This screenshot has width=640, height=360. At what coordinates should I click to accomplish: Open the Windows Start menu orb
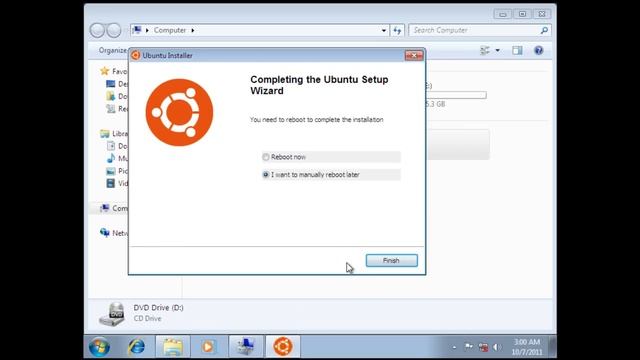click(x=99, y=347)
